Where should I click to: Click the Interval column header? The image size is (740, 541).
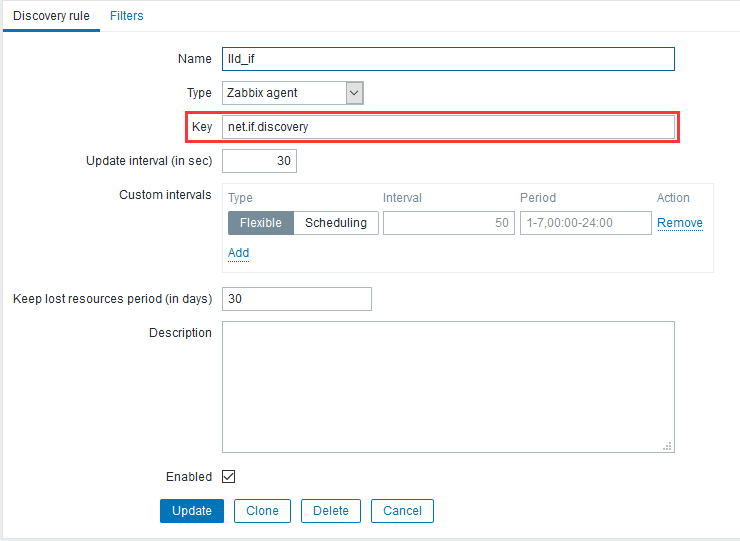pyautogui.click(x=402, y=198)
